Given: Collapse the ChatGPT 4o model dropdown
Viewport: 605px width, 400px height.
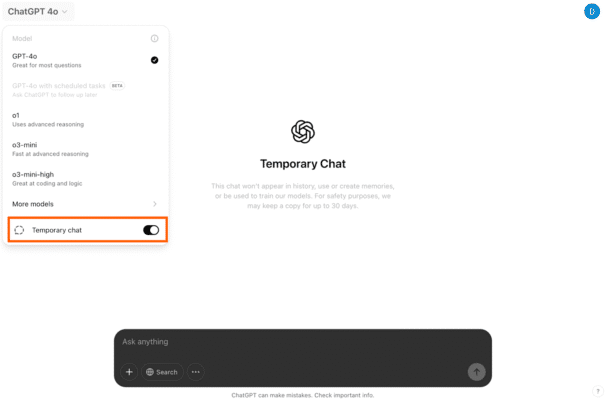Looking at the screenshot, I should point(38,12).
